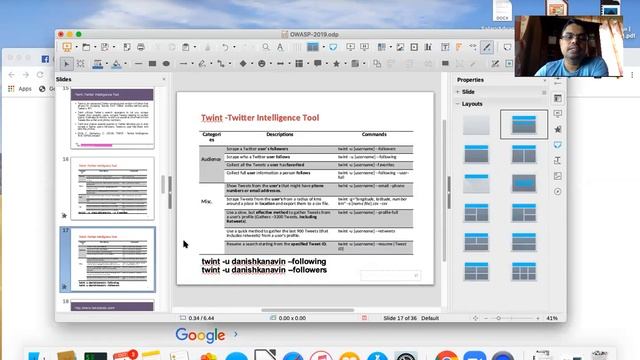
Task: Collapse the Layouts section in Properties
Action: click(458, 104)
